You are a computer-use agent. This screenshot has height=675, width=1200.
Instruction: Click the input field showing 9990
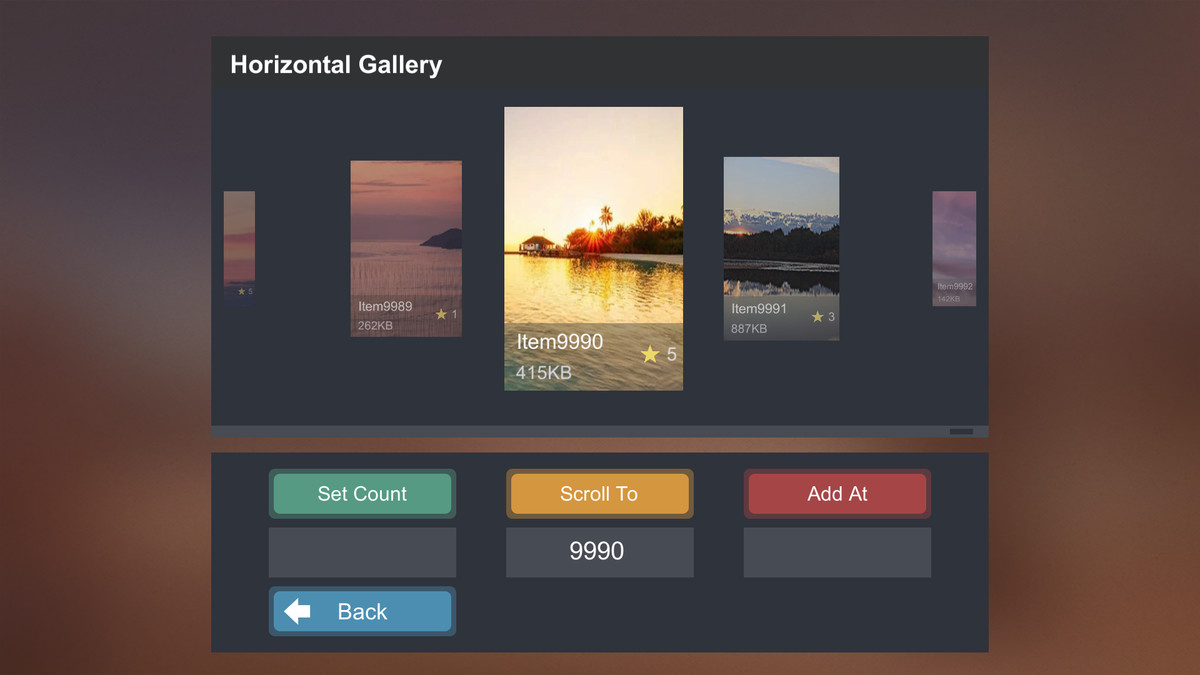tap(599, 552)
